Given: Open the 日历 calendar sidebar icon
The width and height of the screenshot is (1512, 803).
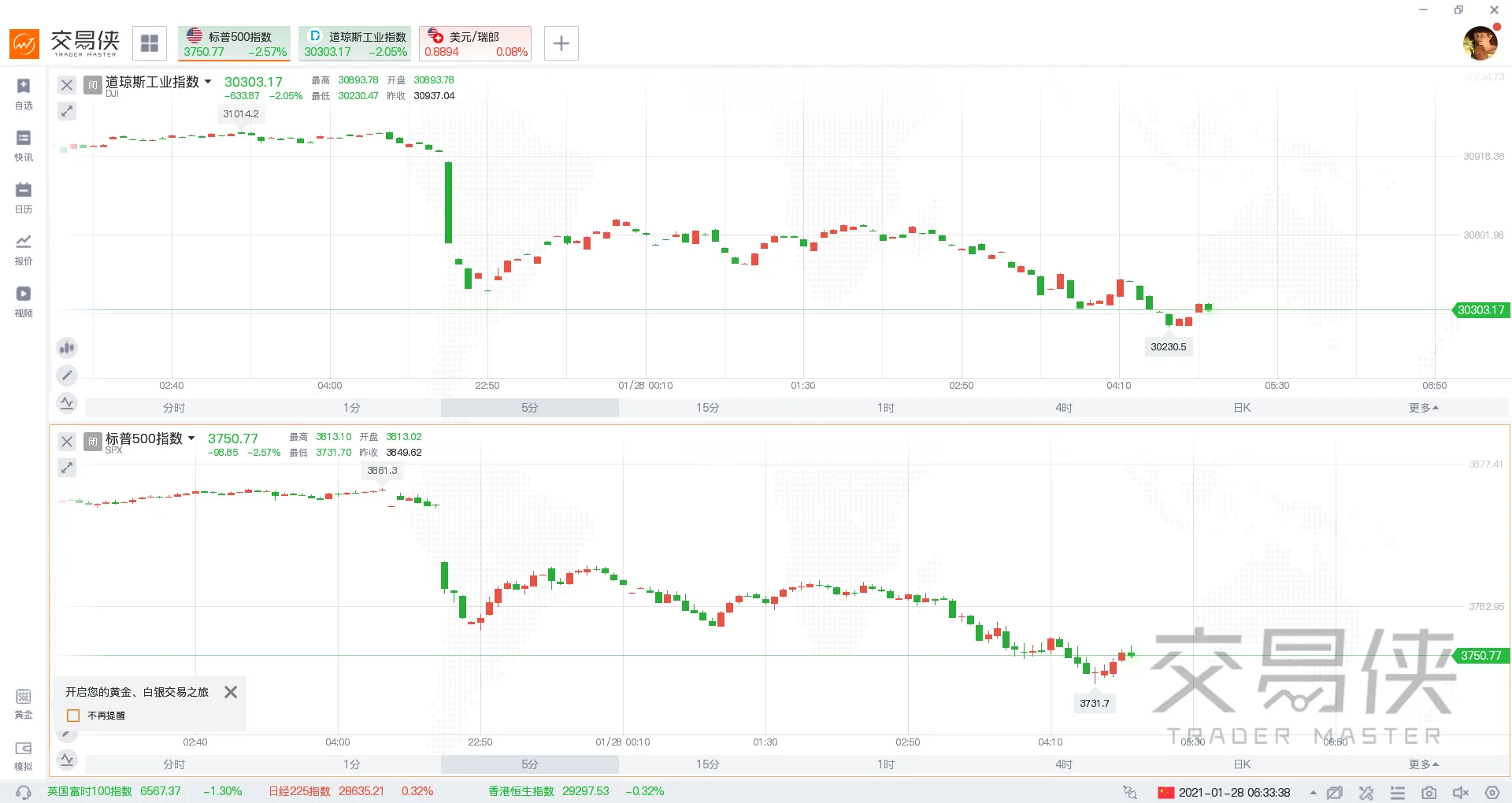Looking at the screenshot, I should [24, 197].
